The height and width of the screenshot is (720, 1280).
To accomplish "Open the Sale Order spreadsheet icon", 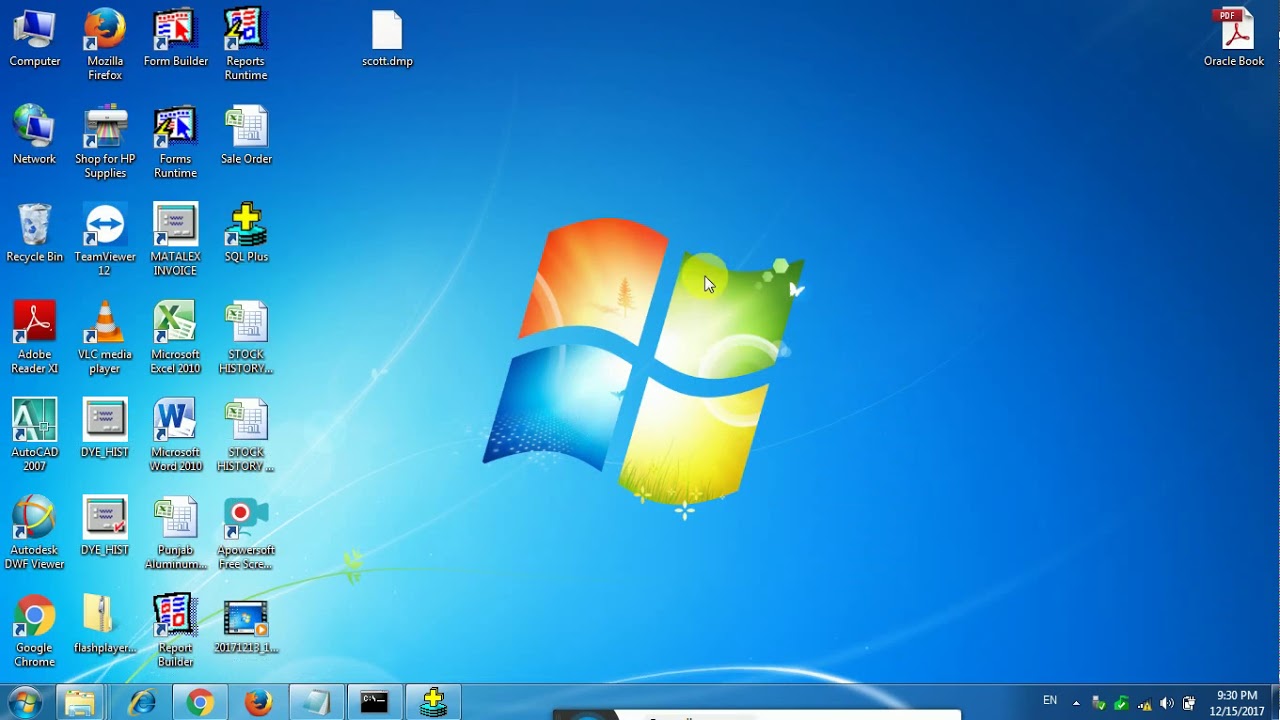I will 246,136.
